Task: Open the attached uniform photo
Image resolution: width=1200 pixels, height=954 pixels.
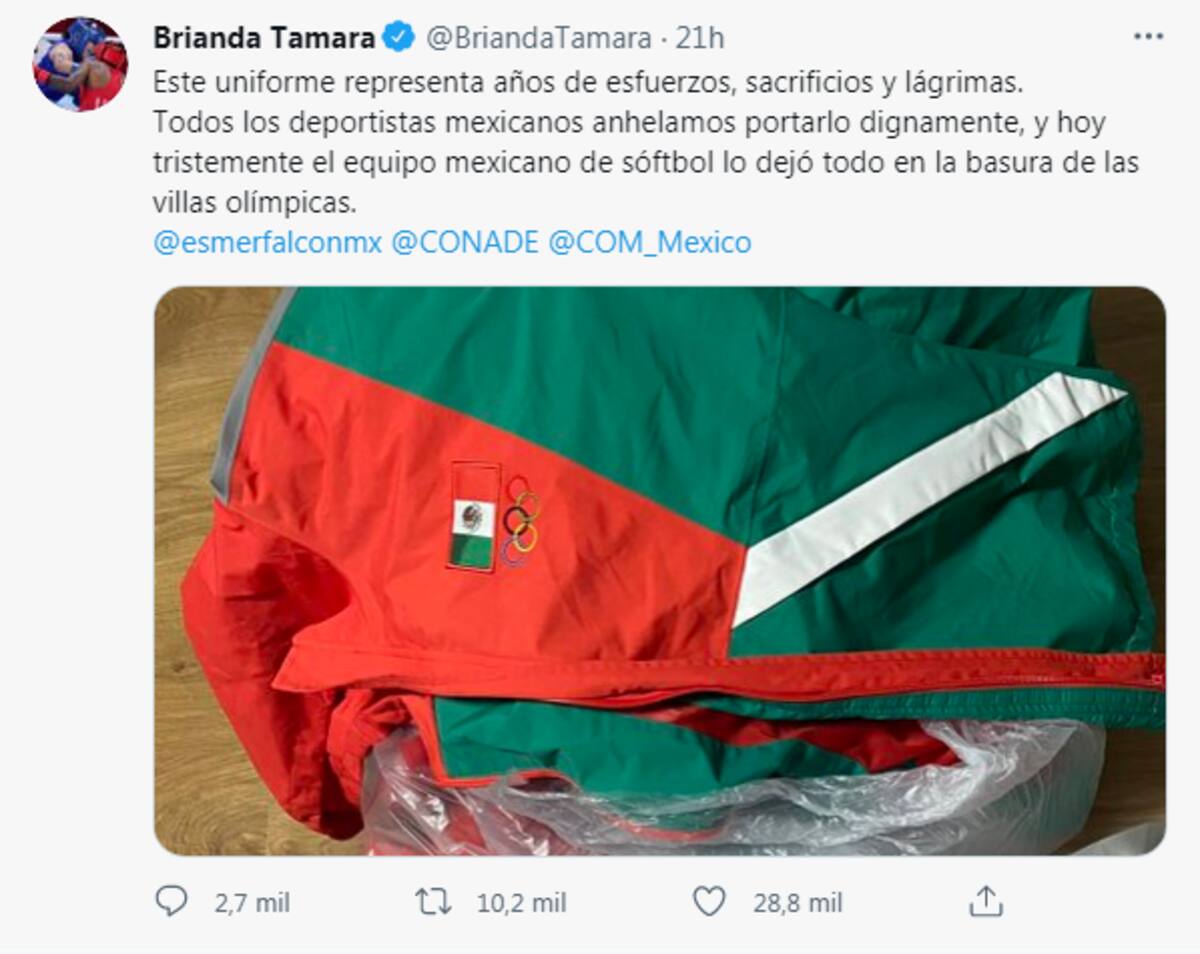Action: pos(659,571)
